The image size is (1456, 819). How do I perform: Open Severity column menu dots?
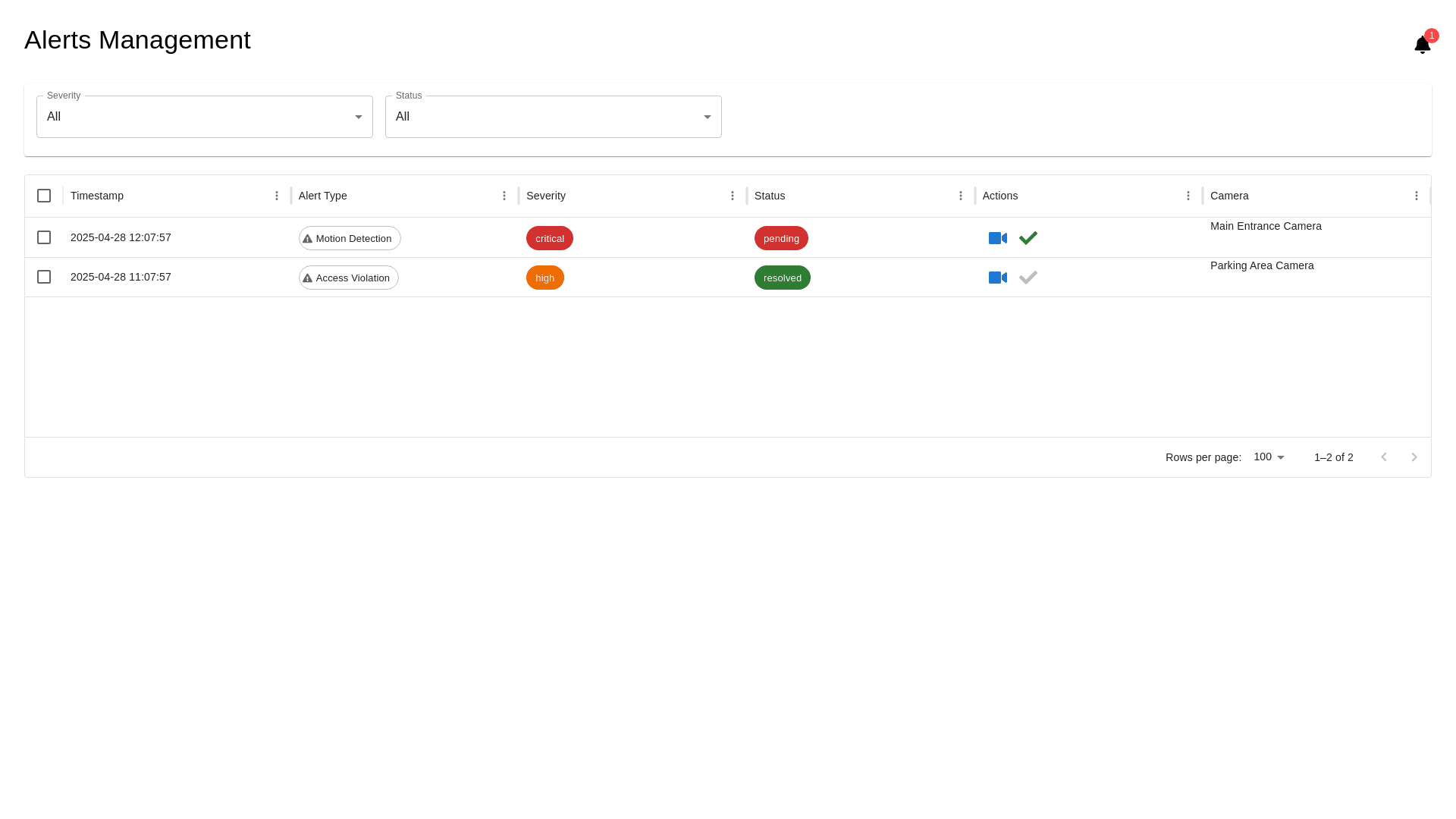733,196
